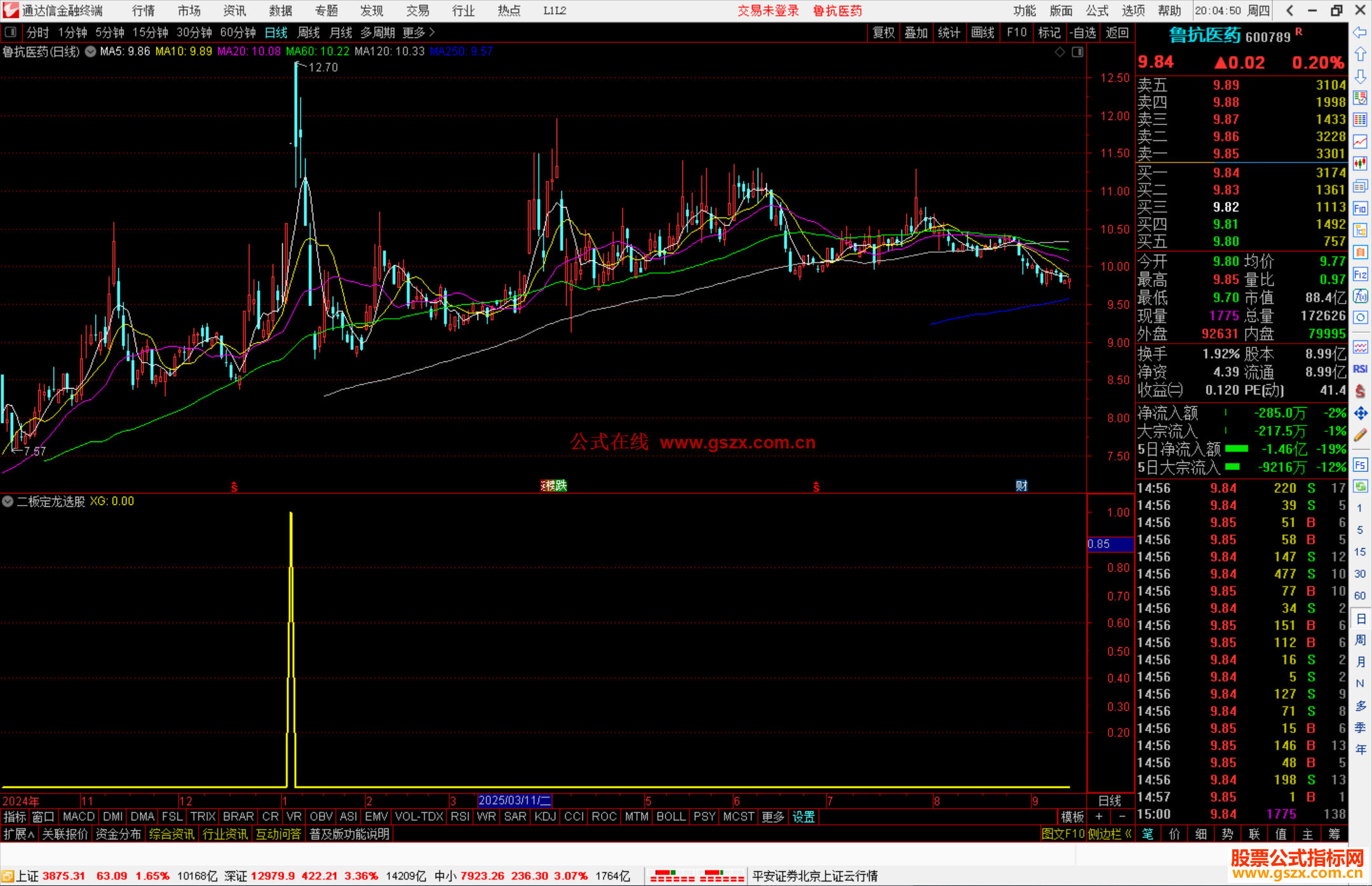
Task: Click the 财 marker at chart bottom
Action: 1021,486
